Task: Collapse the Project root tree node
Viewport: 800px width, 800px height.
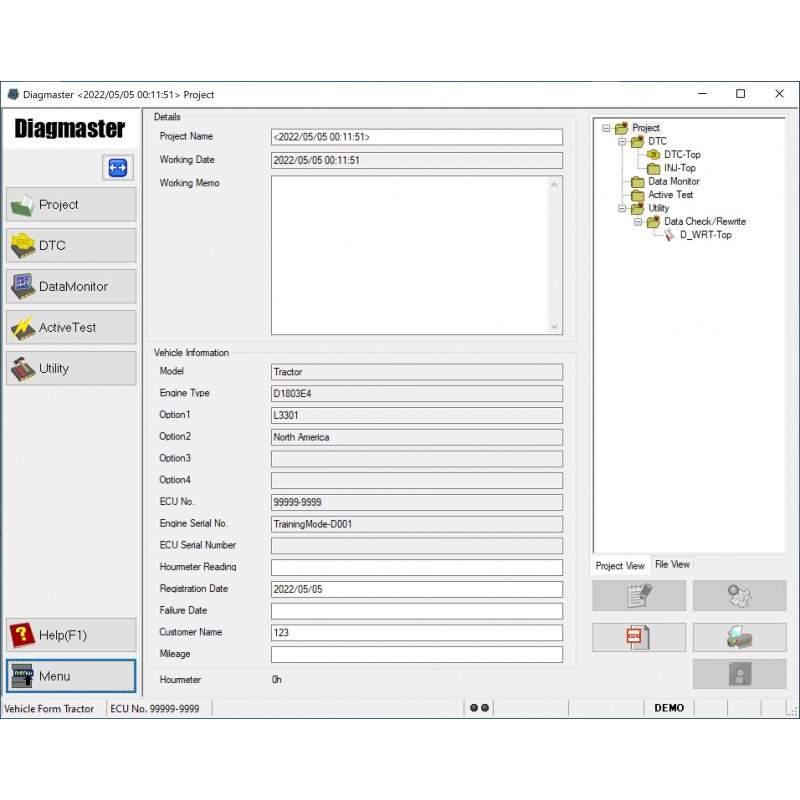Action: point(606,128)
